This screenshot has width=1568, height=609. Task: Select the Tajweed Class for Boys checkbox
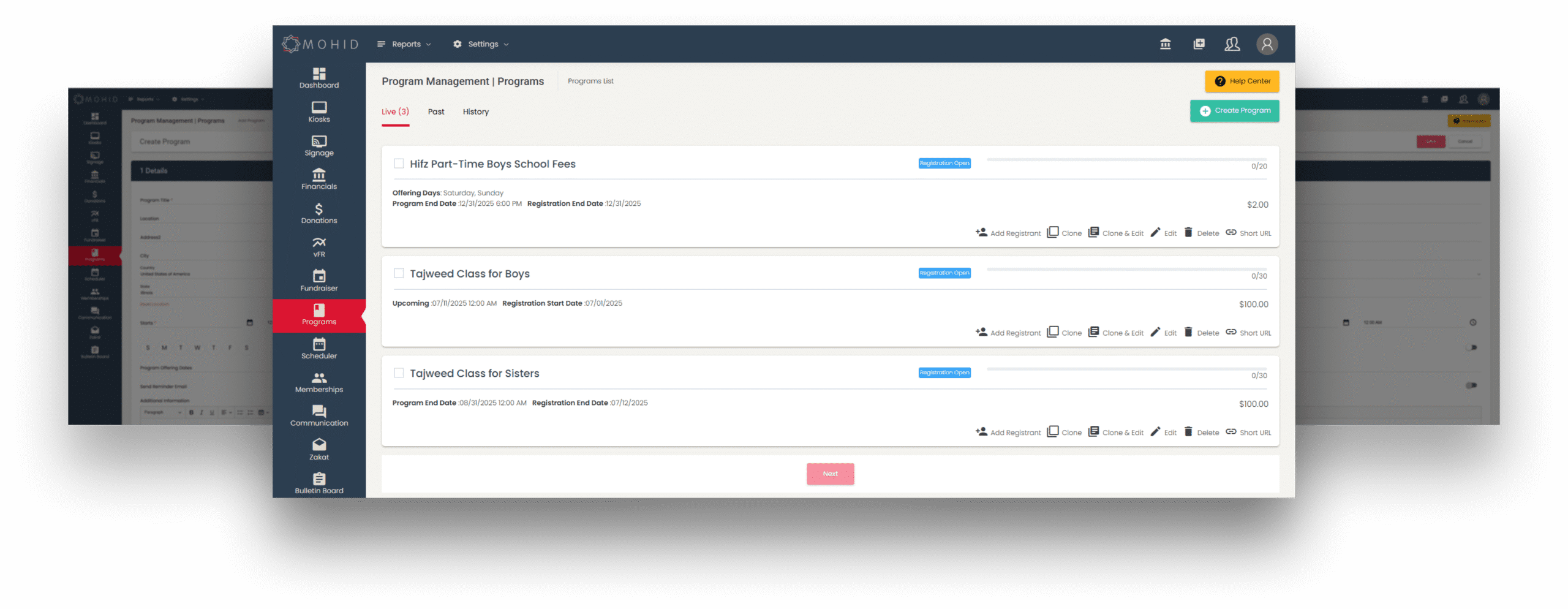(399, 273)
